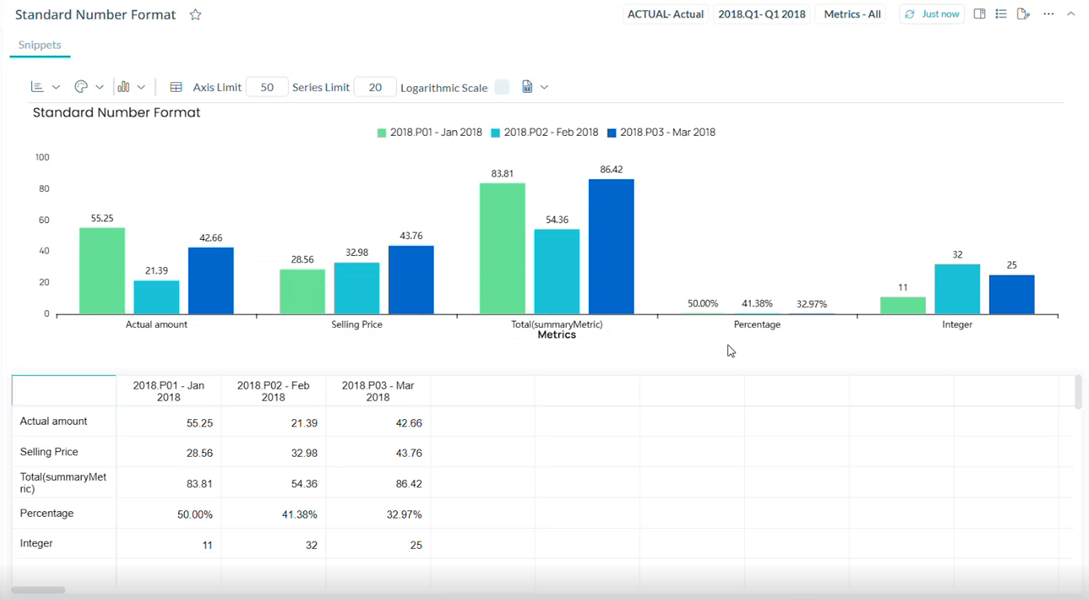Open the three-dots more options menu
Screen dimensions: 1089x600
(1048, 14)
